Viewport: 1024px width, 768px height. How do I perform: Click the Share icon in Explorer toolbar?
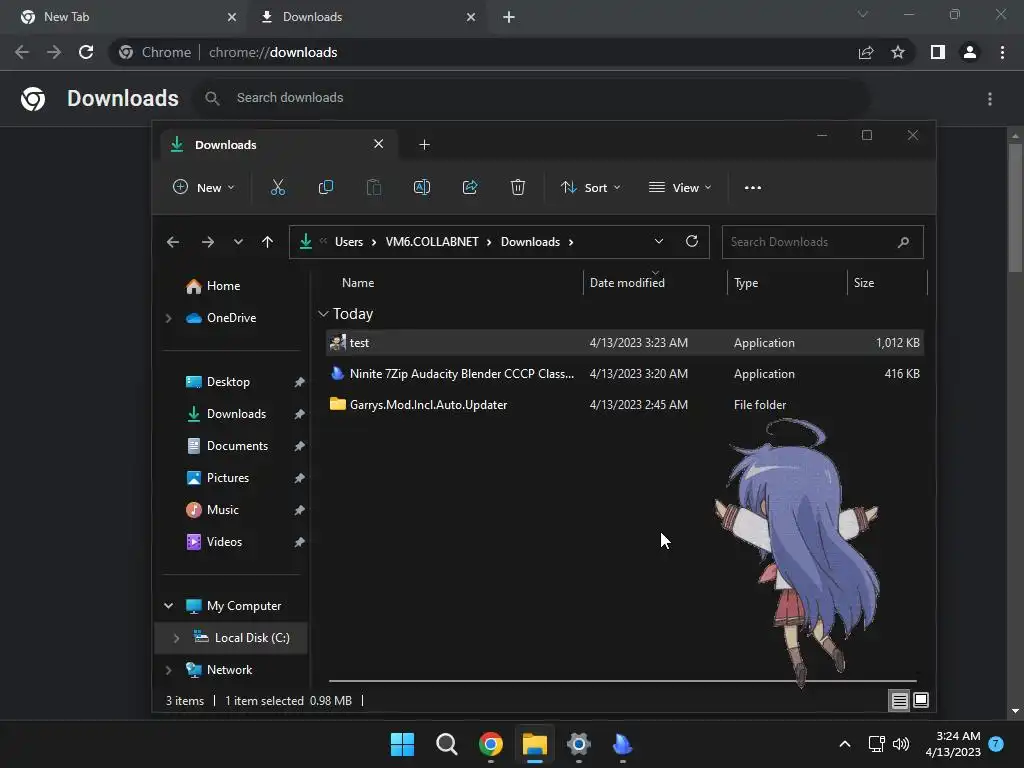pos(470,187)
